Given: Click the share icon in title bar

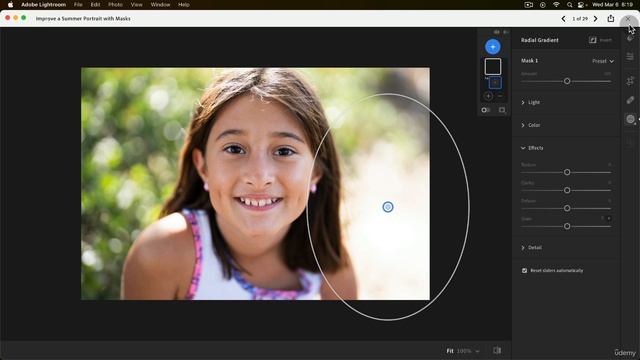Looking at the screenshot, I should pyautogui.click(x=611, y=18).
